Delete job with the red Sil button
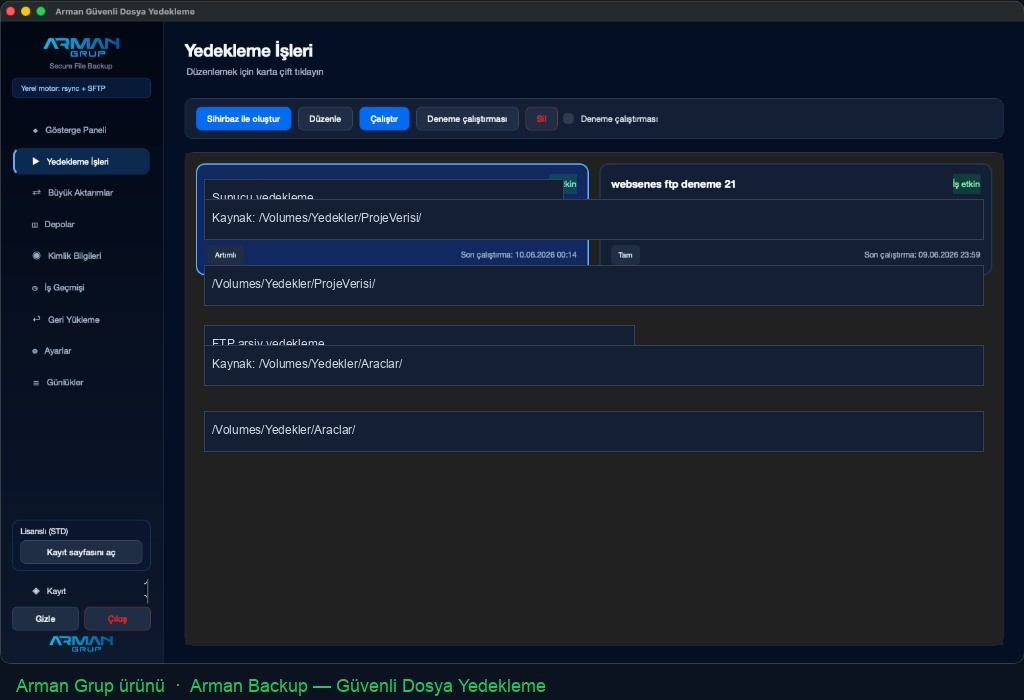The height and width of the screenshot is (700, 1024). (541, 119)
